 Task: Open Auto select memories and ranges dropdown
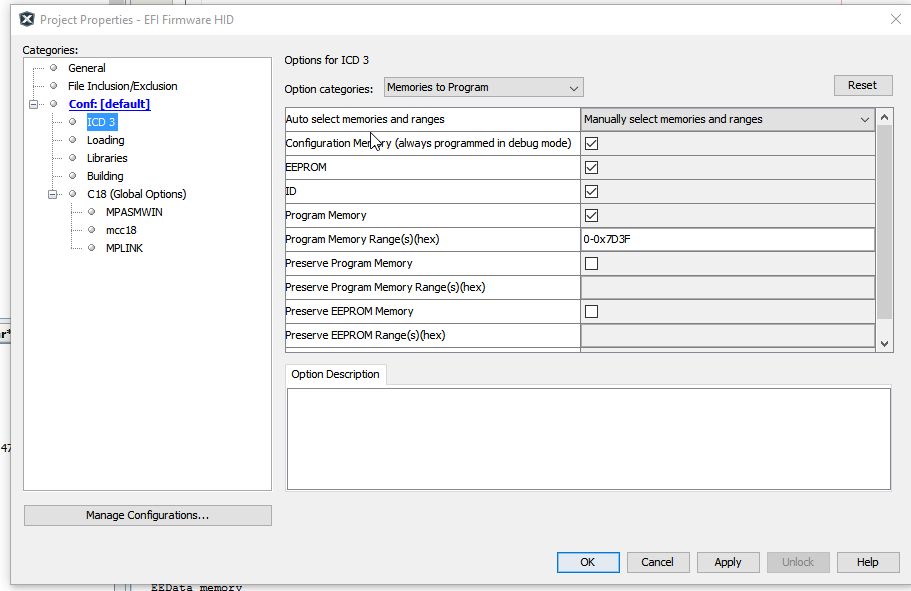[727, 119]
